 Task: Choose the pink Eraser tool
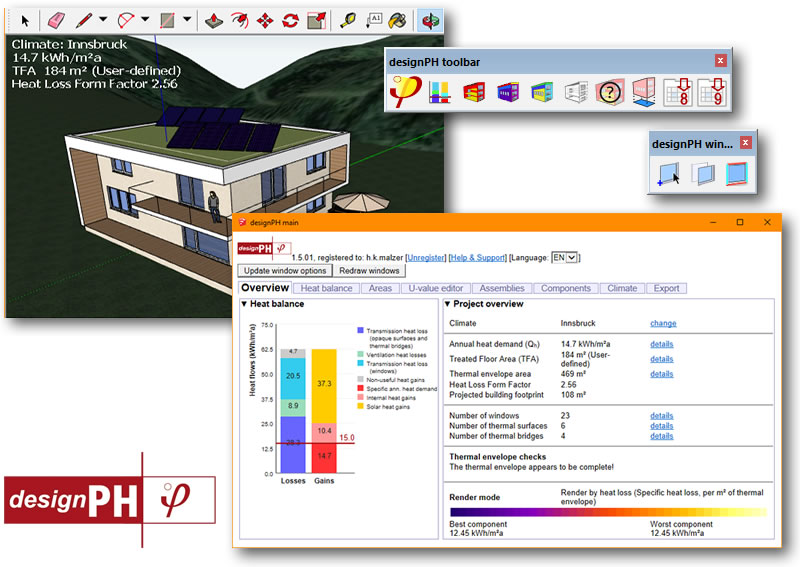click(56, 21)
